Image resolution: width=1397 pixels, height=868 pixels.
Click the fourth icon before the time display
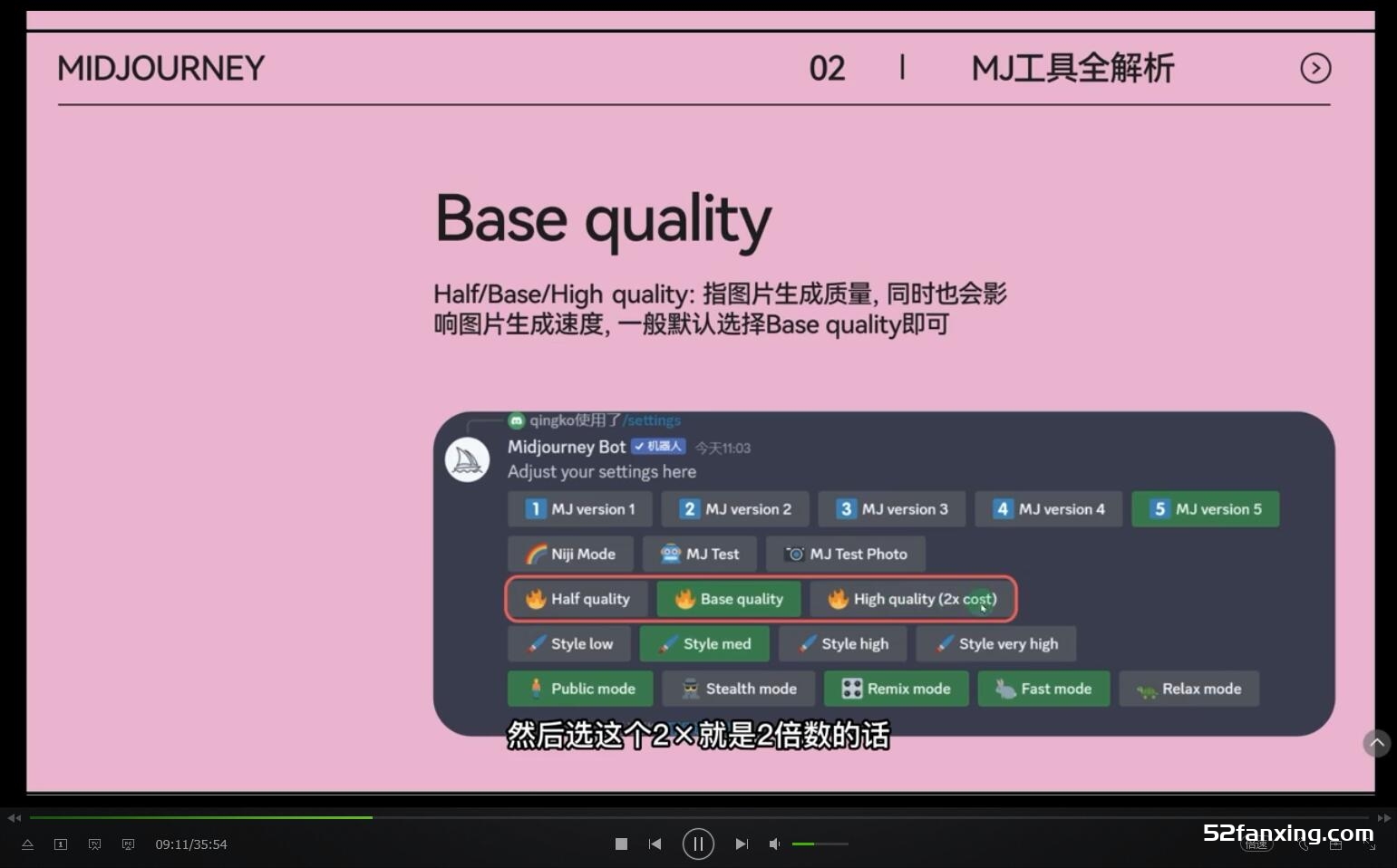(x=128, y=844)
